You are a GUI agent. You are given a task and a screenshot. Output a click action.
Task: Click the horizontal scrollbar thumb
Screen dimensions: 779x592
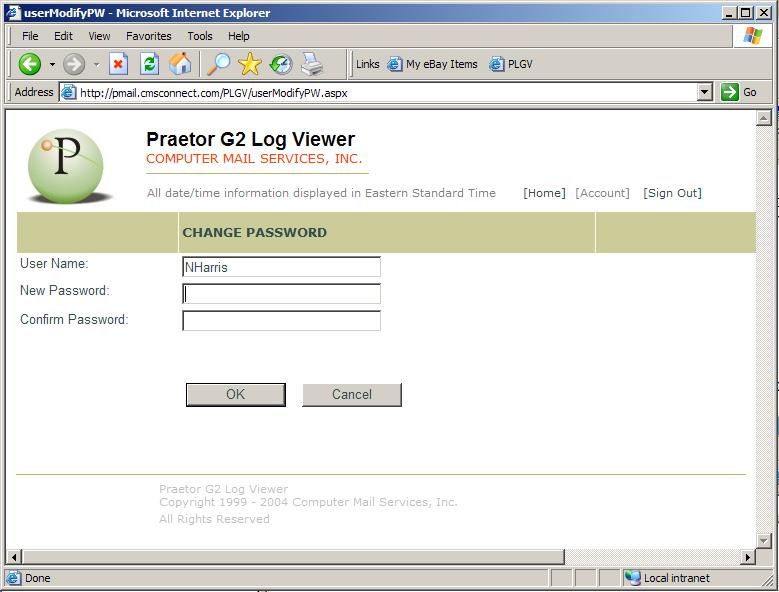[293, 557]
